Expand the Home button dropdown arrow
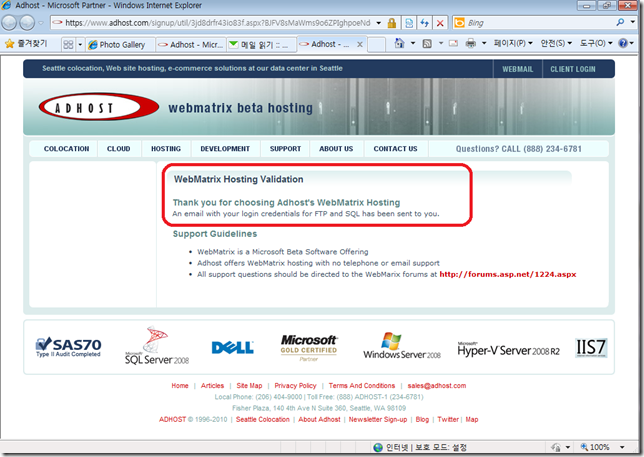The width and height of the screenshot is (644, 457). (x=413, y=43)
